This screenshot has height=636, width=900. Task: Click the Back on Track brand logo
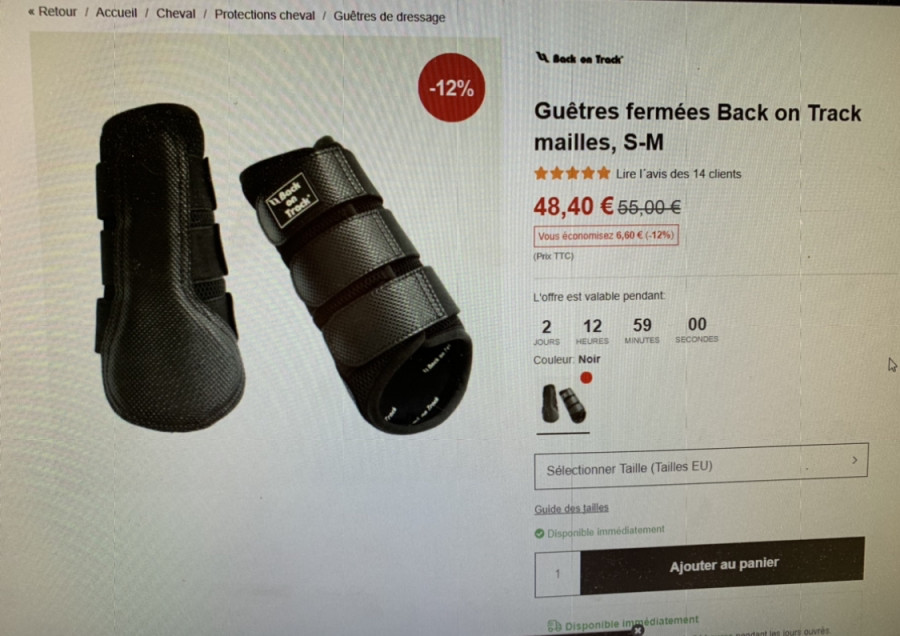click(x=579, y=59)
